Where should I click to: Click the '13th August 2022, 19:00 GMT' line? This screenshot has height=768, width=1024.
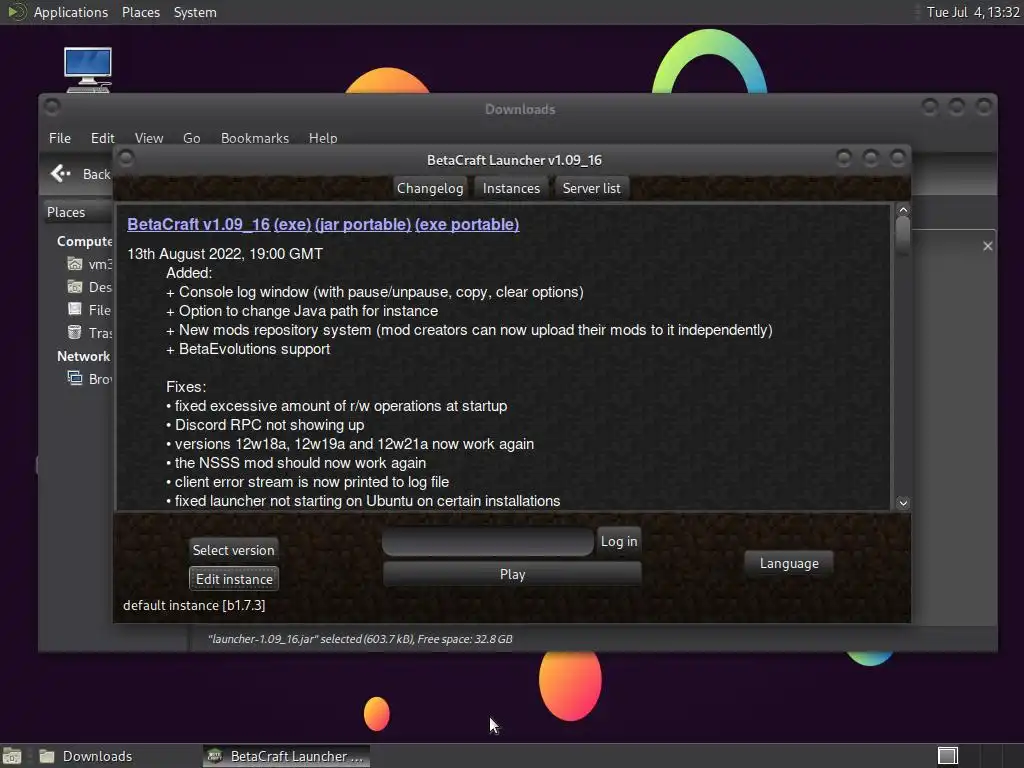point(225,253)
